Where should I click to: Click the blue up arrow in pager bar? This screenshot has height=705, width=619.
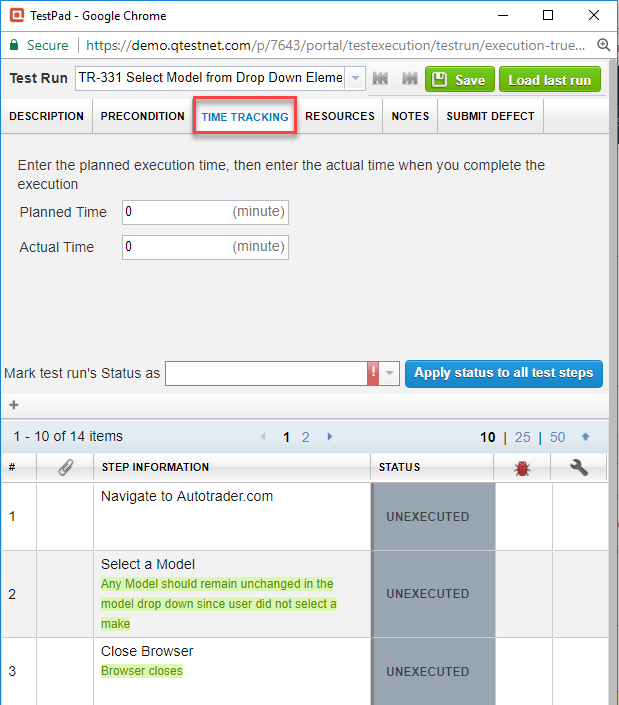585,437
